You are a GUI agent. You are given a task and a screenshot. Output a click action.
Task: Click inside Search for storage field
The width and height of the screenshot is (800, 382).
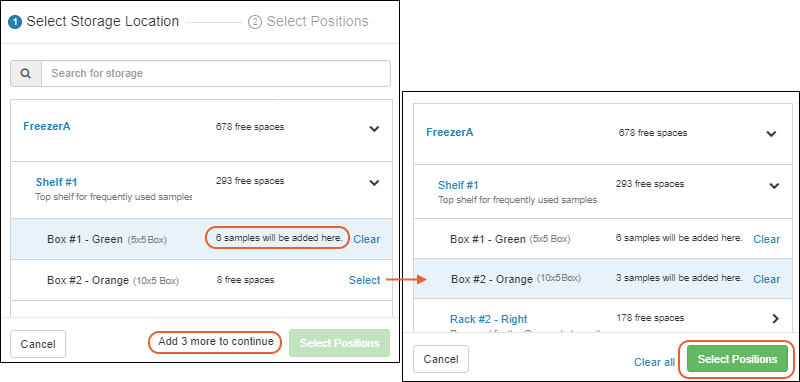coord(216,73)
